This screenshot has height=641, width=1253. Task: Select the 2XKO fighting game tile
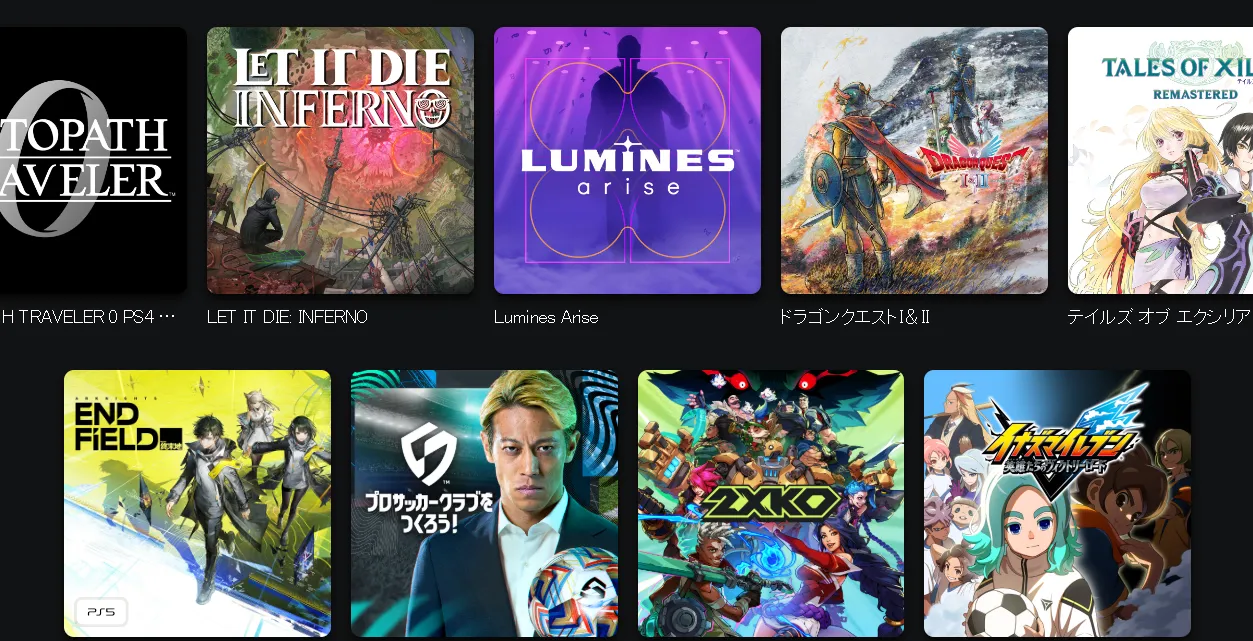pyautogui.click(x=771, y=504)
